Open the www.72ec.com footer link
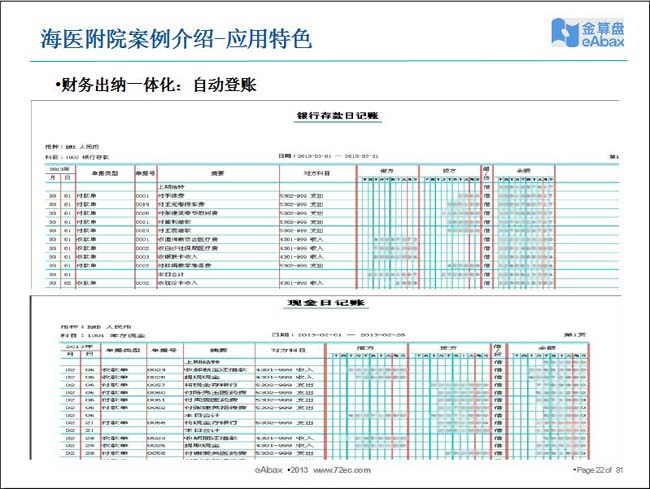 [x=342, y=470]
